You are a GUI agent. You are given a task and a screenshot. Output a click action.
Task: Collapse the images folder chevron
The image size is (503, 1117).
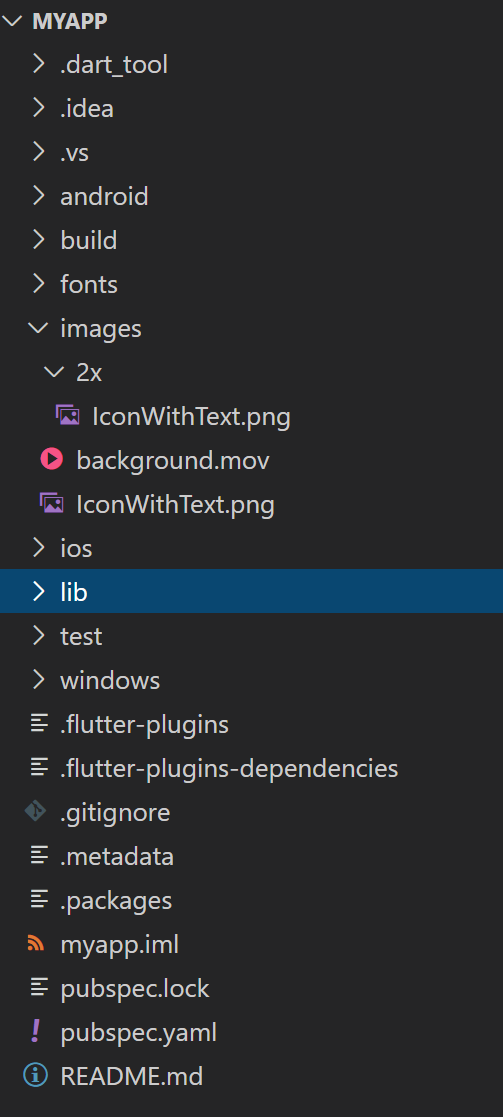[x=38, y=328]
